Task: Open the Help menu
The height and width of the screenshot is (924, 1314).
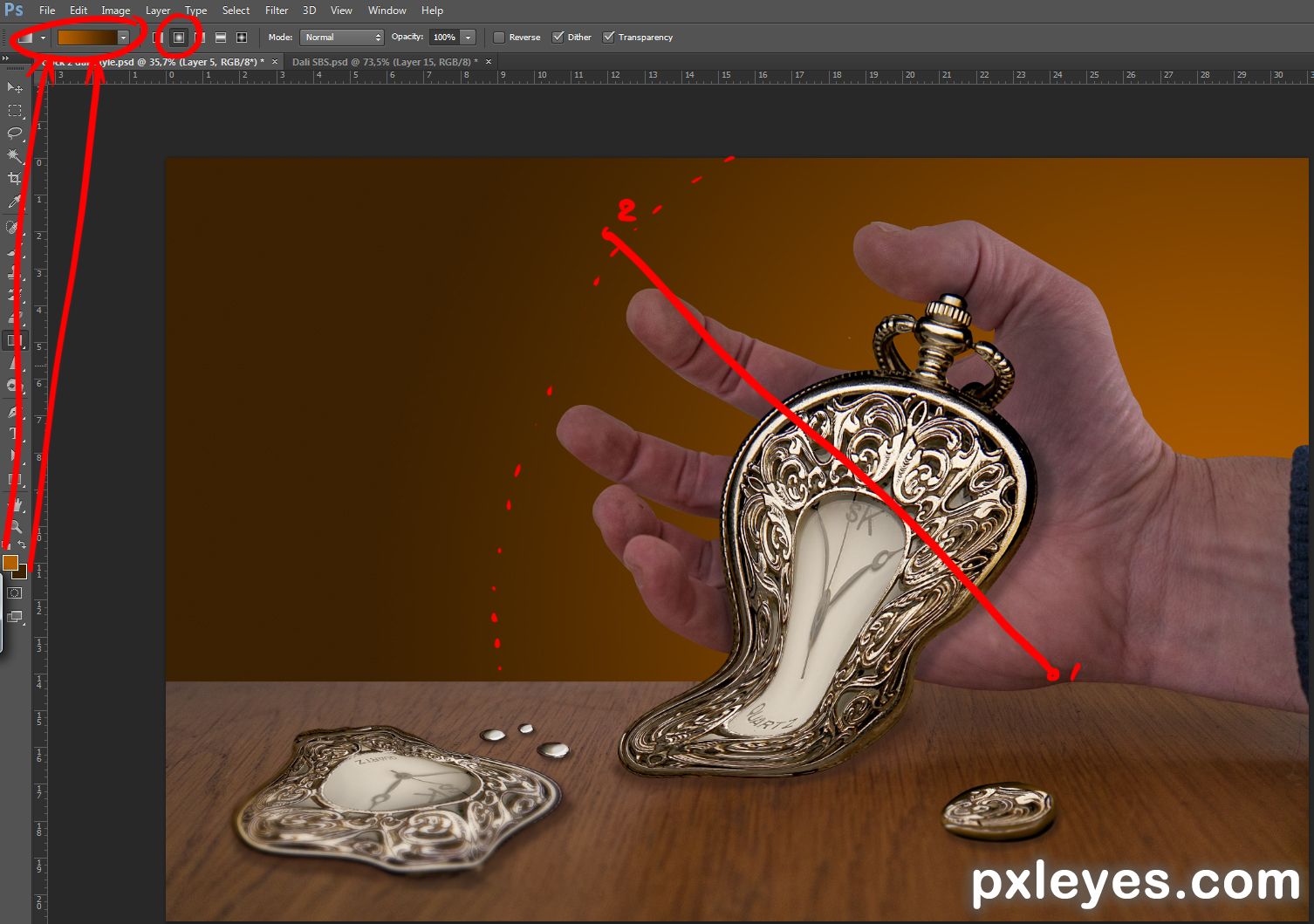Action: point(432,10)
